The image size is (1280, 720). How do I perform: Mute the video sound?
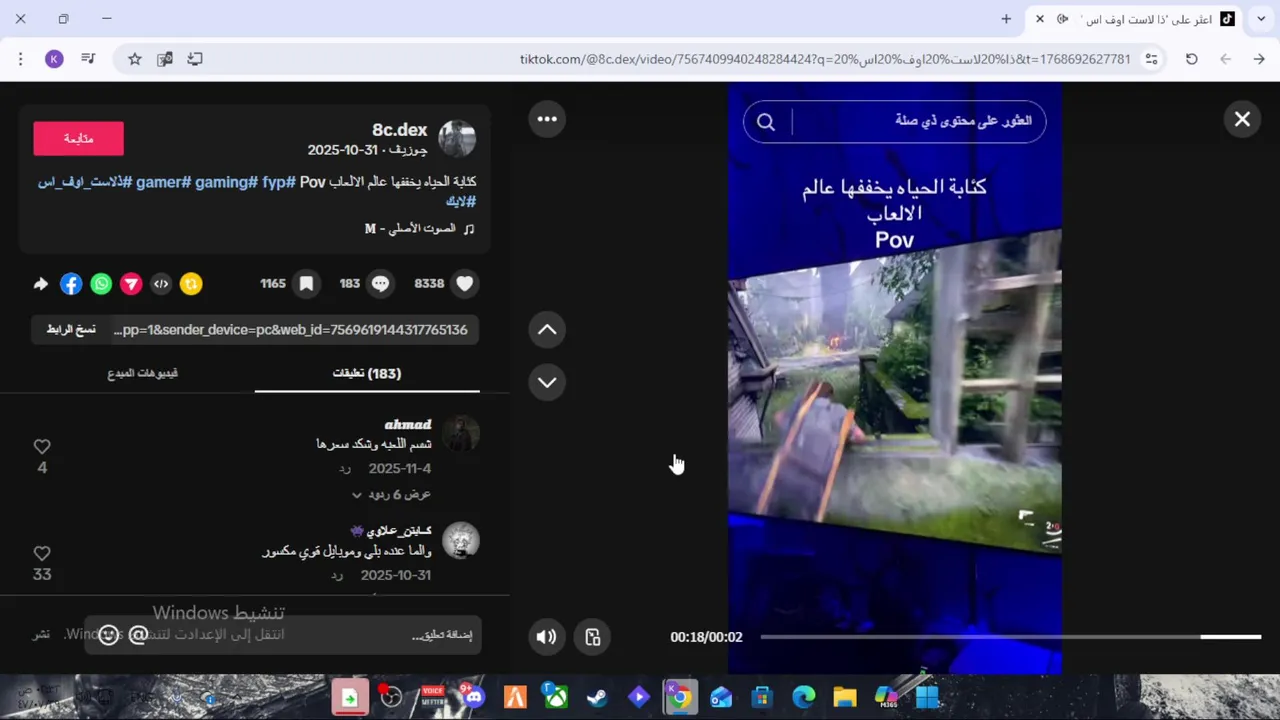point(546,637)
